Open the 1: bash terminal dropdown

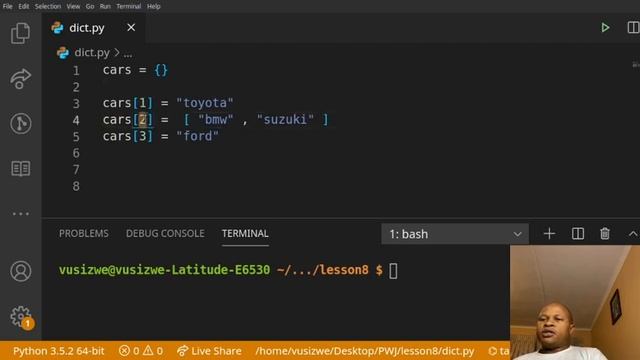(455, 234)
